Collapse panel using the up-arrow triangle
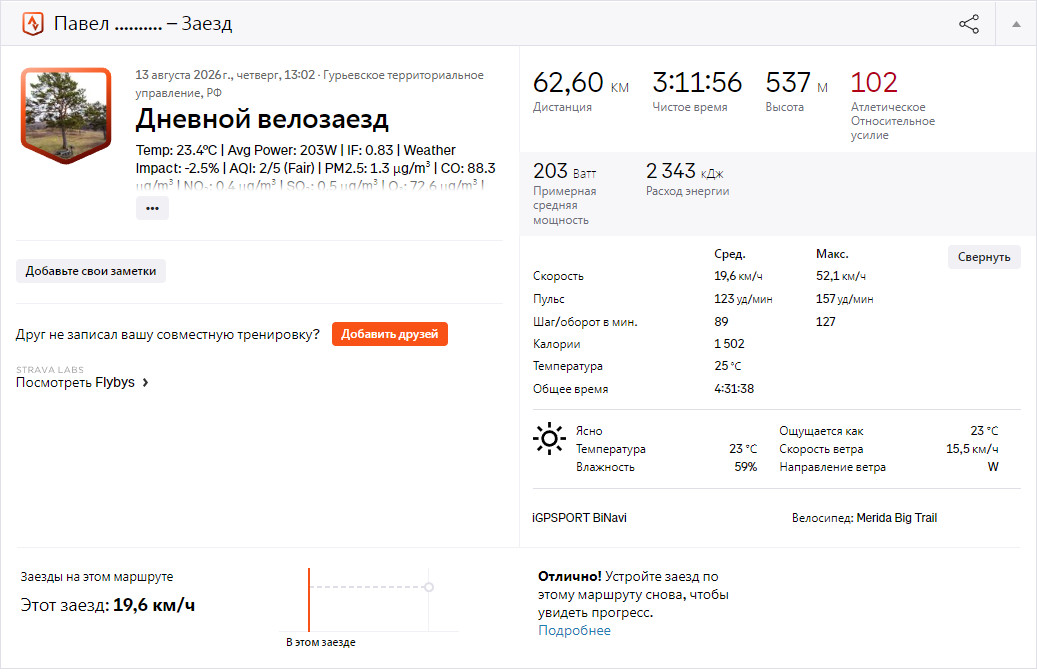1037x672 pixels. [x=1016, y=24]
